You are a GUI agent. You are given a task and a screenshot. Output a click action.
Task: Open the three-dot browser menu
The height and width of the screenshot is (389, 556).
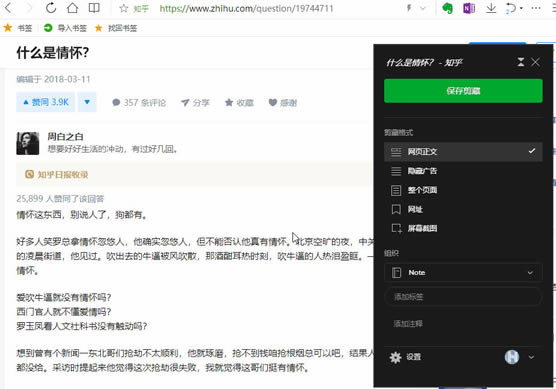pyautogui.click(x=536, y=8)
